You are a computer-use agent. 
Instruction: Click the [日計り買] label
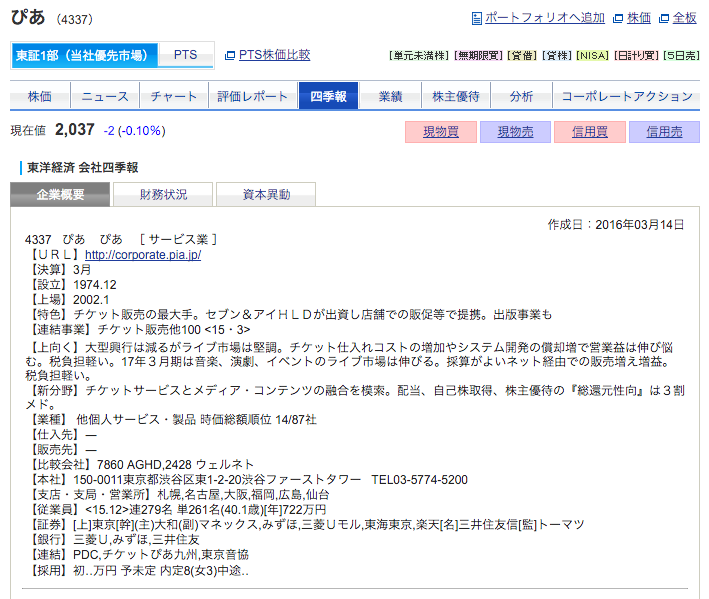[636, 56]
